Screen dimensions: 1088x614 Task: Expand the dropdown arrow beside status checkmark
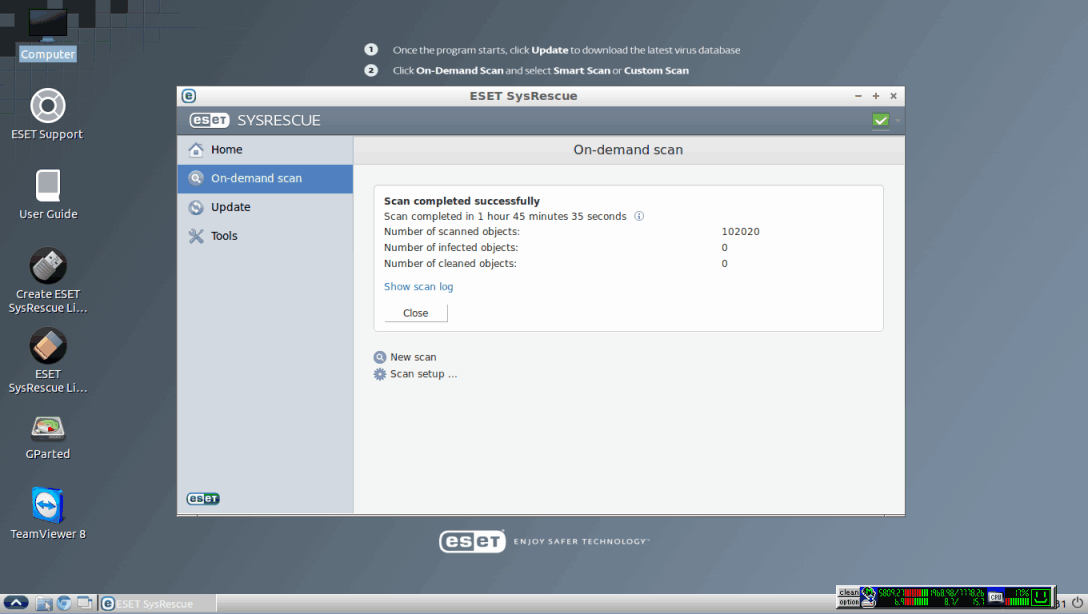pyautogui.click(x=898, y=121)
